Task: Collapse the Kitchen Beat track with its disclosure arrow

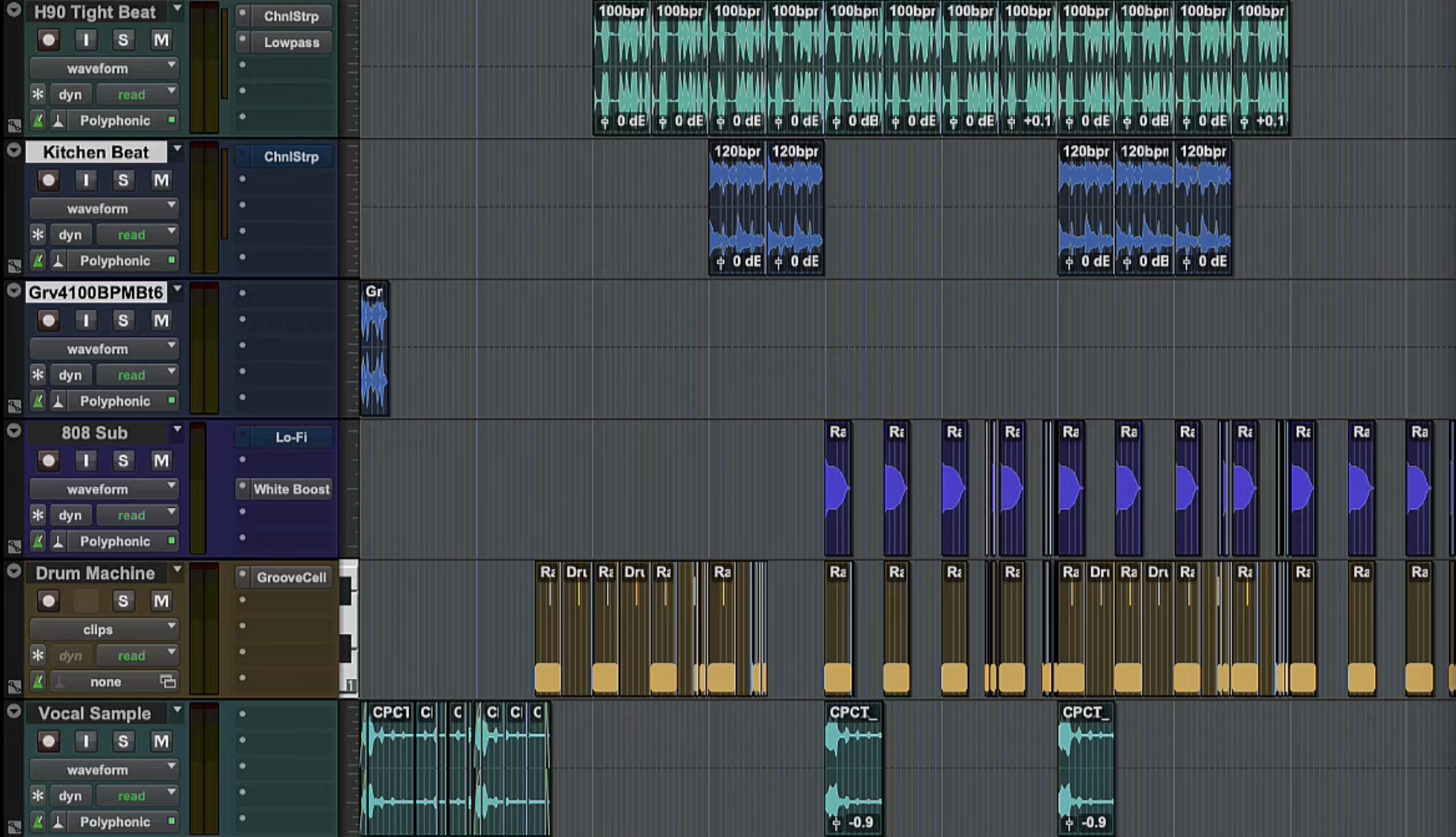Action: click(x=13, y=150)
